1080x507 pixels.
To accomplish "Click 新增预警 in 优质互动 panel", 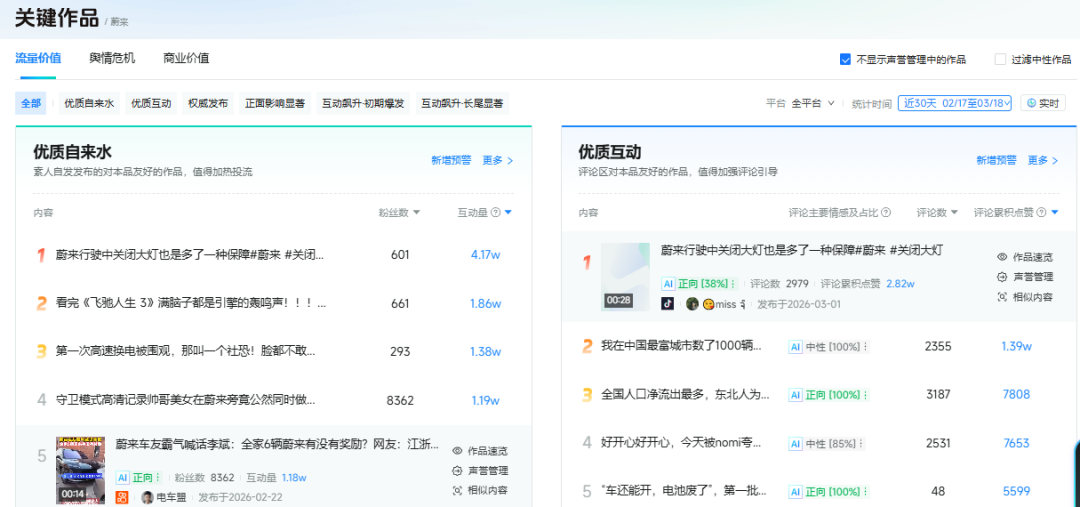I will coord(996,160).
